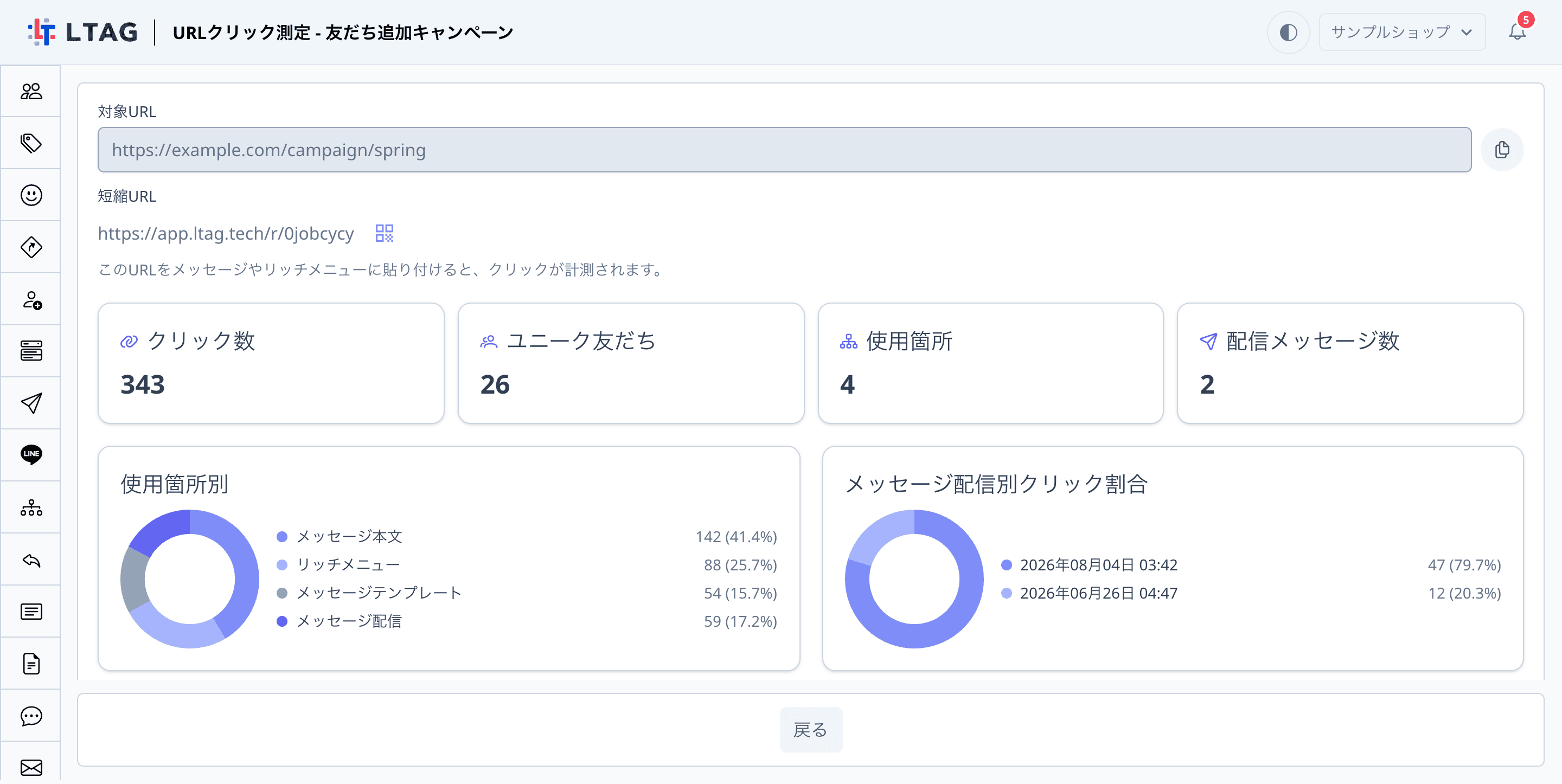This screenshot has width=1562, height=784.
Task: Click the reply arrow sidebar icon
Action: coord(31,560)
